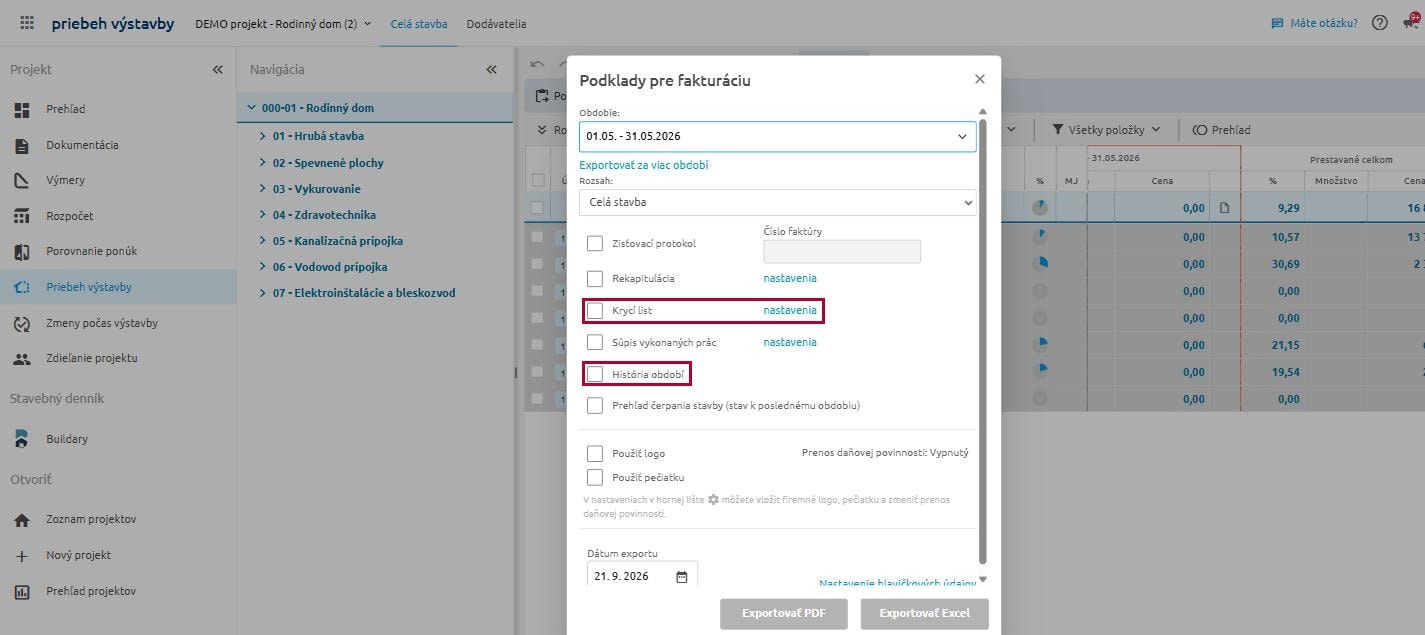1425x635 pixels.
Task: Click the Exportovať Excel button
Action: (925, 613)
